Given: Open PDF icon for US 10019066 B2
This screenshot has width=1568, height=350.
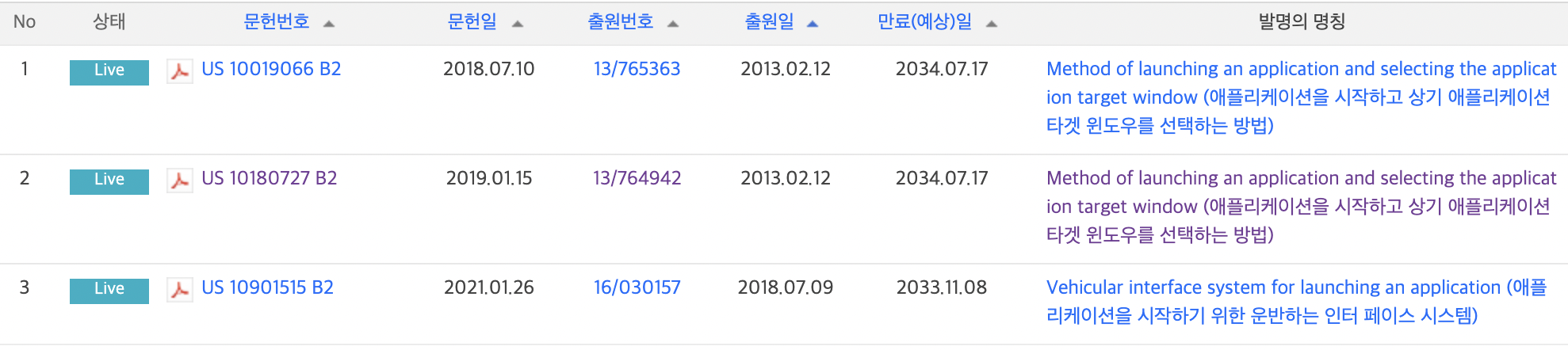Looking at the screenshot, I should pyautogui.click(x=180, y=71).
